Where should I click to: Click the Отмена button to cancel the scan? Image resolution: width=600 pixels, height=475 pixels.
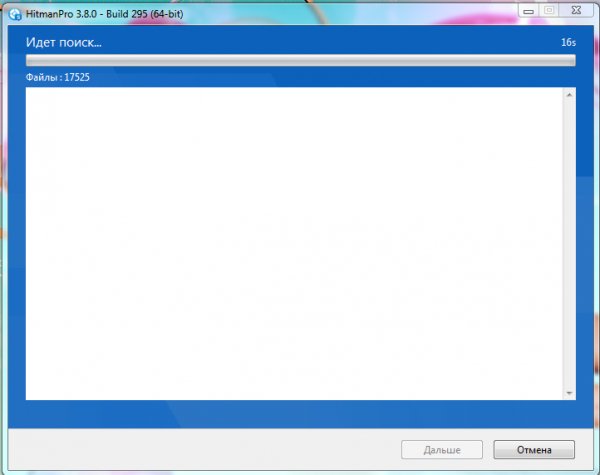coord(534,449)
